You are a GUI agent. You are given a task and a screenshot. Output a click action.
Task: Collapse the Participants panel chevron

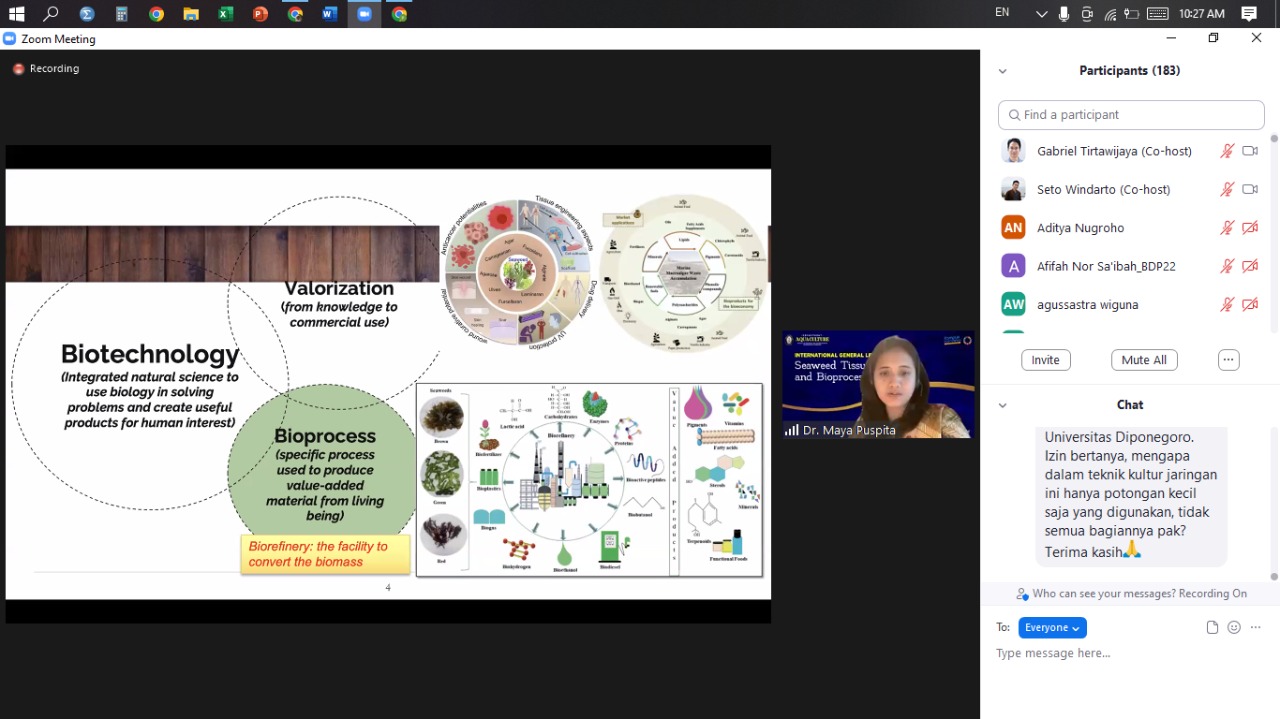1002,71
